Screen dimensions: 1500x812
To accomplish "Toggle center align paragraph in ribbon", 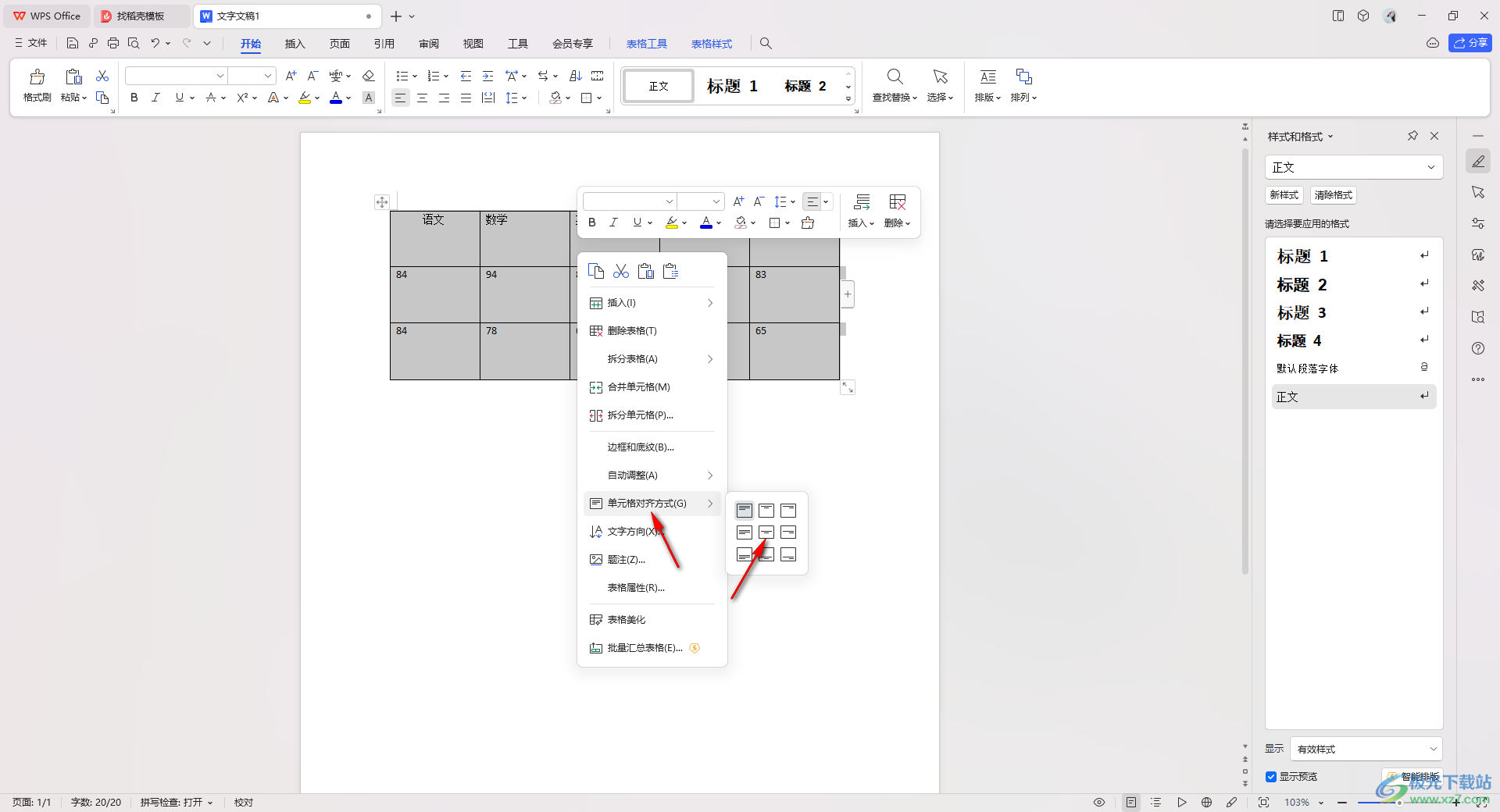I will click(x=422, y=98).
